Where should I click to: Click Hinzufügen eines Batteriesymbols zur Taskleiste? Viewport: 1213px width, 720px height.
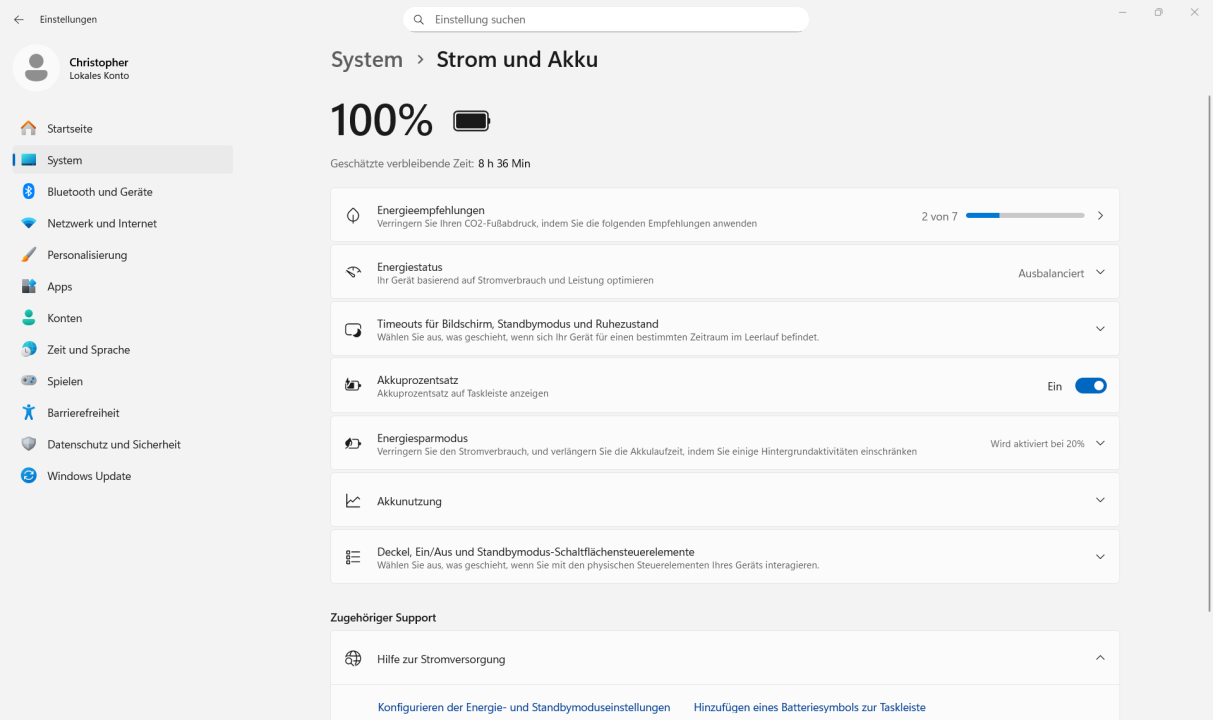coord(809,707)
